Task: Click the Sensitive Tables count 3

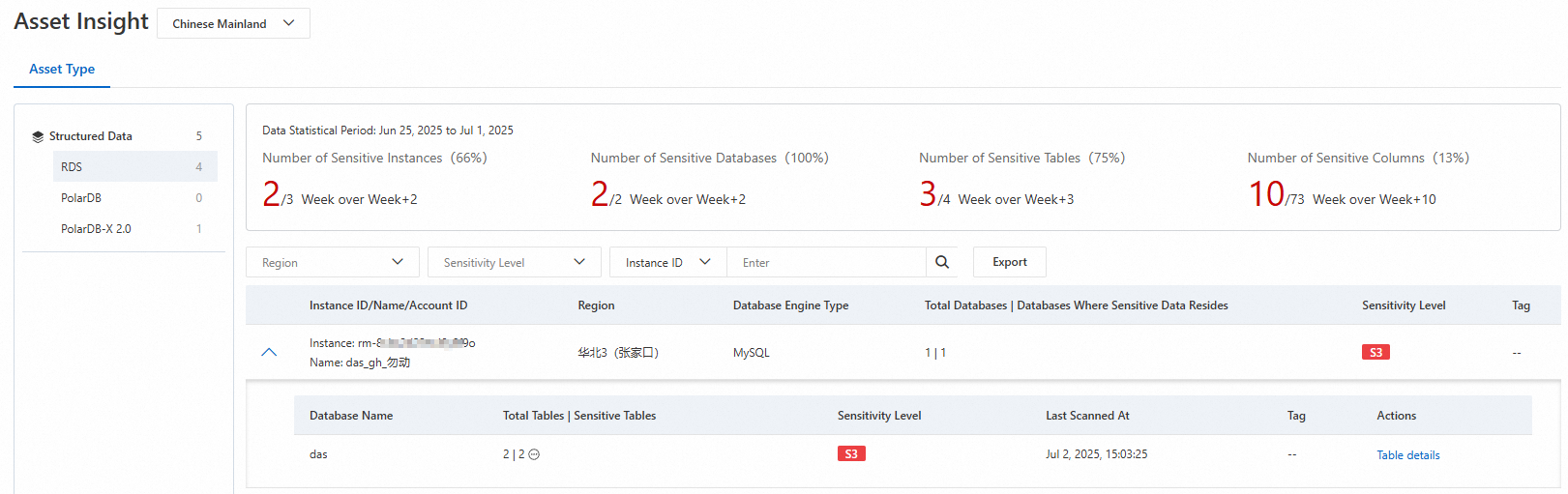Action: point(928,194)
